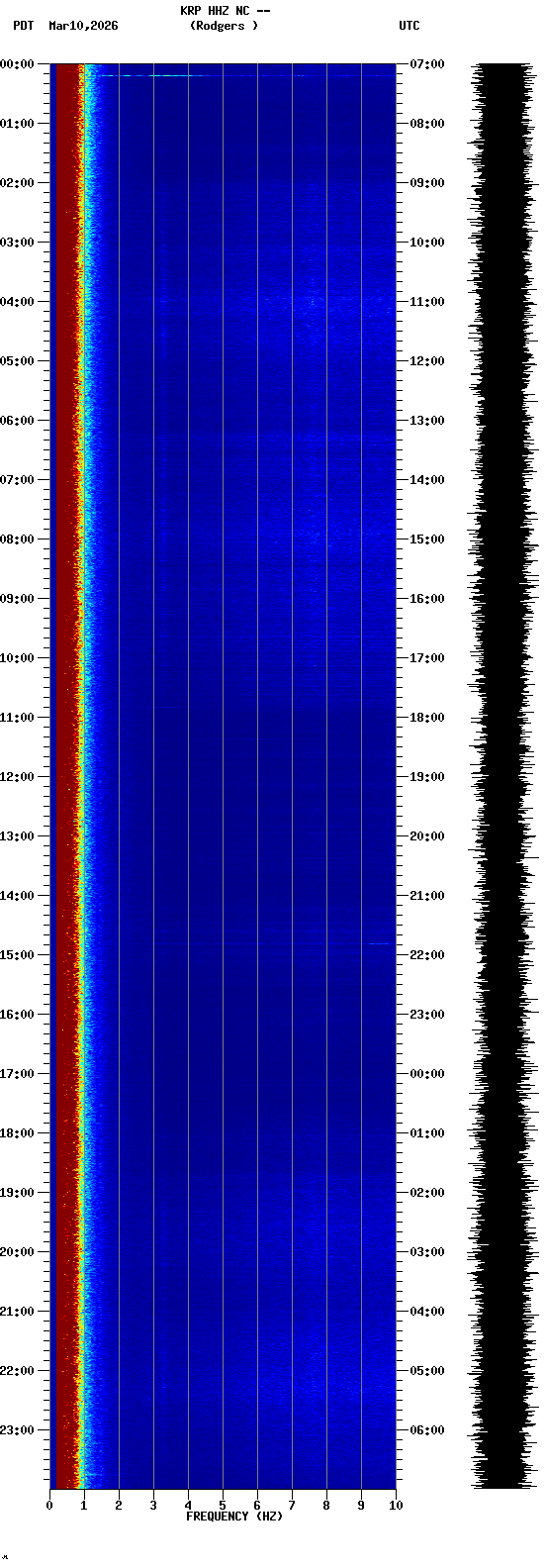The width and height of the screenshot is (546, 1568).
Task: Click the 15:00 label on PDT axis
Action: click(x=18, y=955)
